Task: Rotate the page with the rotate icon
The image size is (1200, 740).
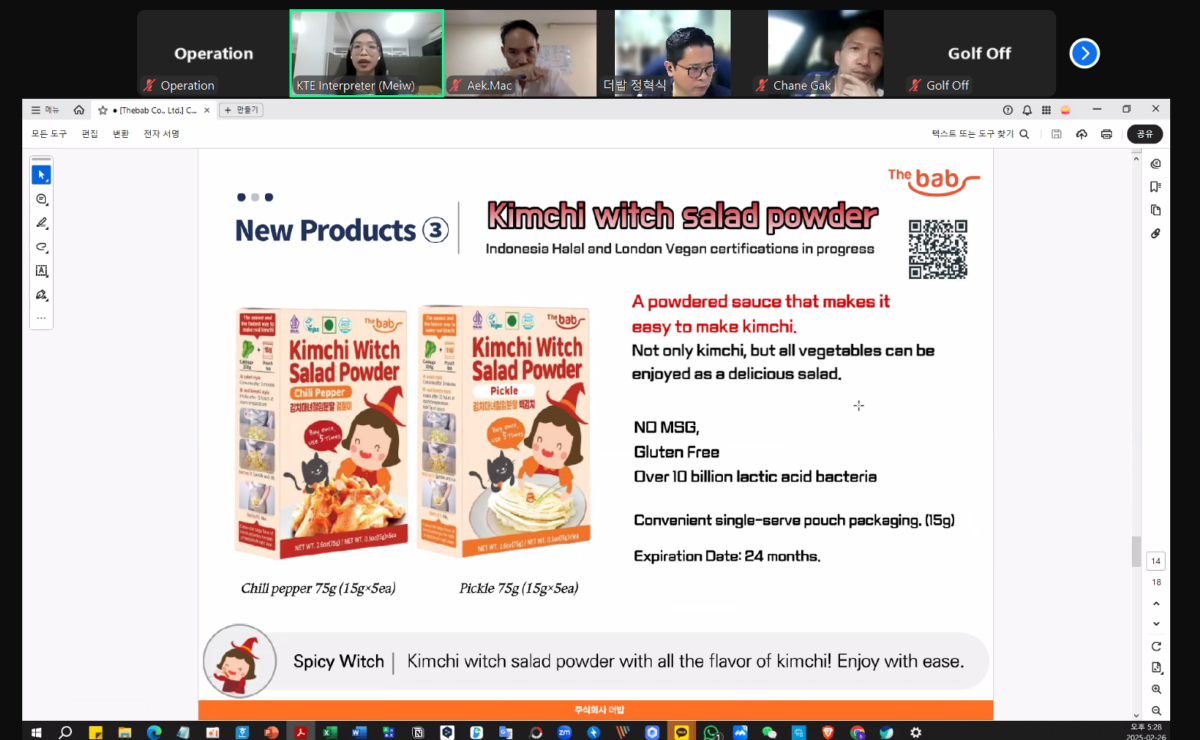Action: [x=1156, y=646]
